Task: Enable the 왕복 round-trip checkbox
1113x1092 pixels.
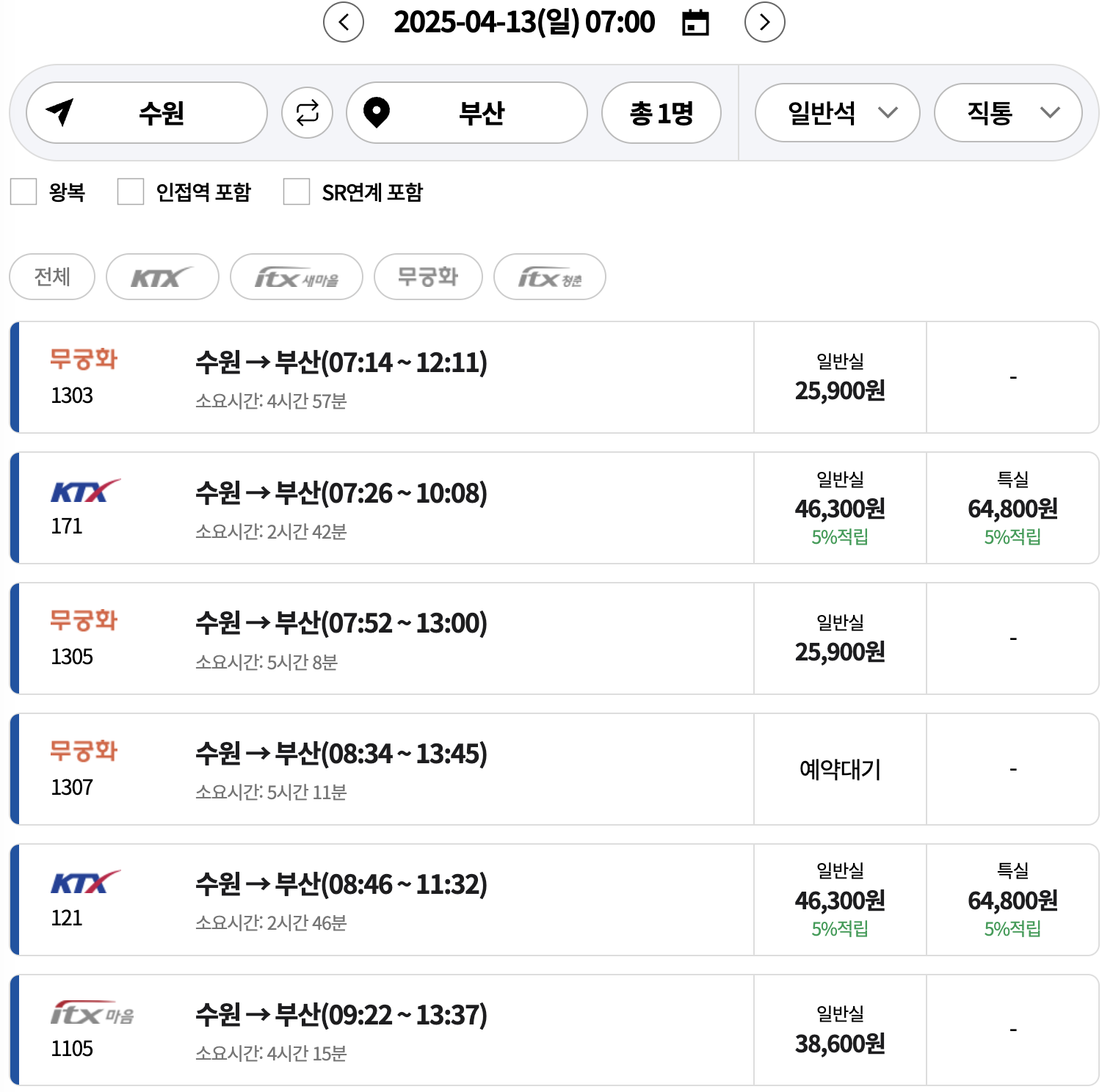Action: 23,192
